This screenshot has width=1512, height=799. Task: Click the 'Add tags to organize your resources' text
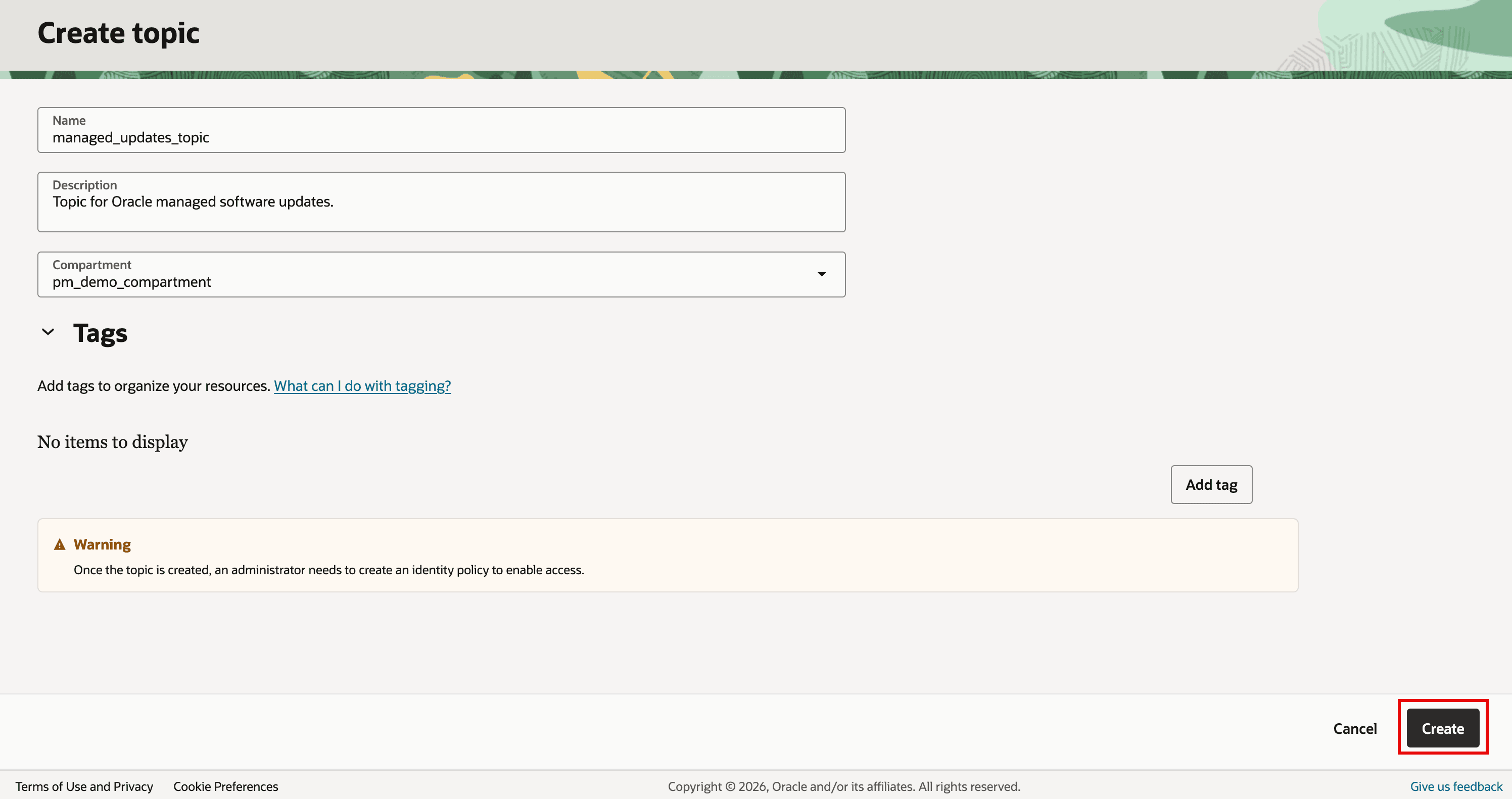tap(154, 386)
